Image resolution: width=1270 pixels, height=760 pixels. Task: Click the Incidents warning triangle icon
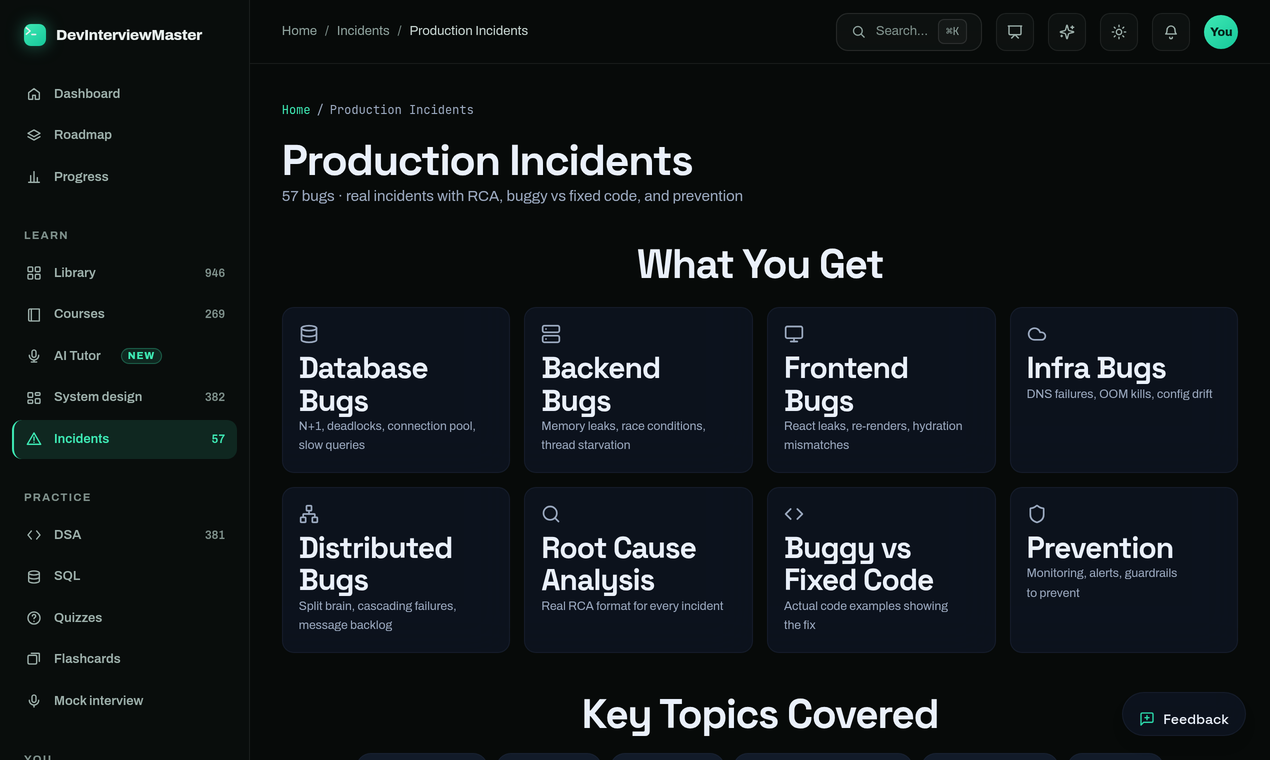[34, 439]
